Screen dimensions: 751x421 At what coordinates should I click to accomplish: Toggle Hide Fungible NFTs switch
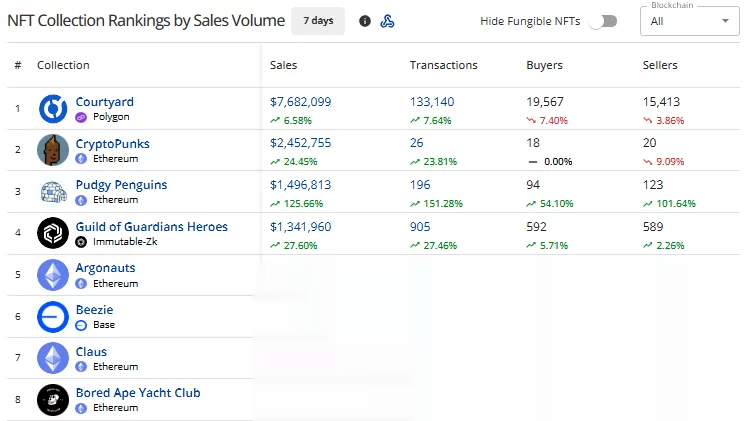[603, 21]
